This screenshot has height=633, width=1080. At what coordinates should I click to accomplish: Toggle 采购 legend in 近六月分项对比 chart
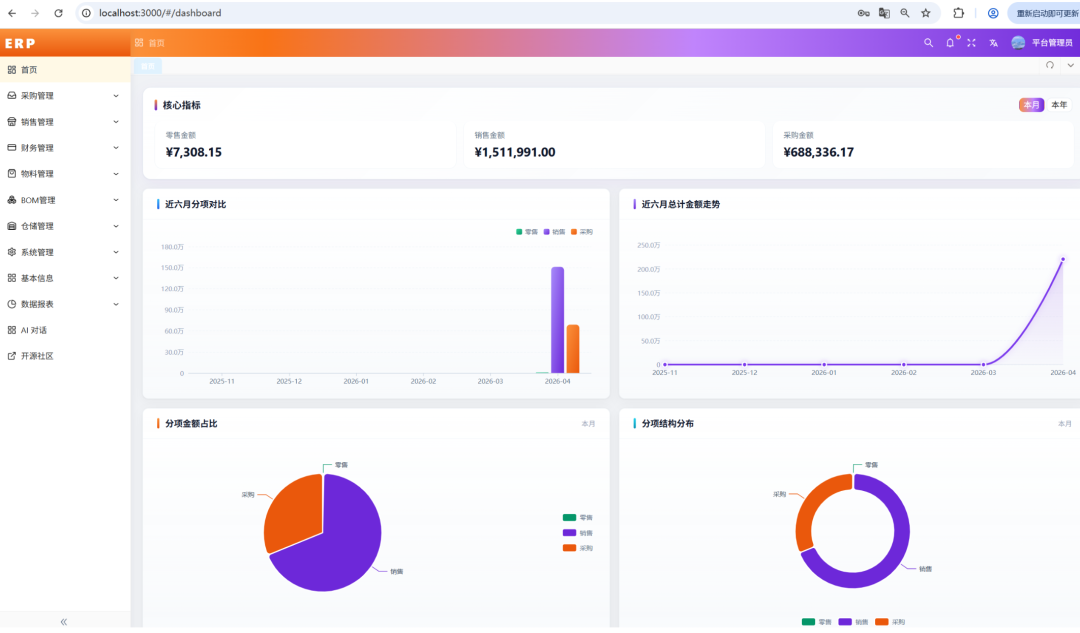click(x=582, y=232)
